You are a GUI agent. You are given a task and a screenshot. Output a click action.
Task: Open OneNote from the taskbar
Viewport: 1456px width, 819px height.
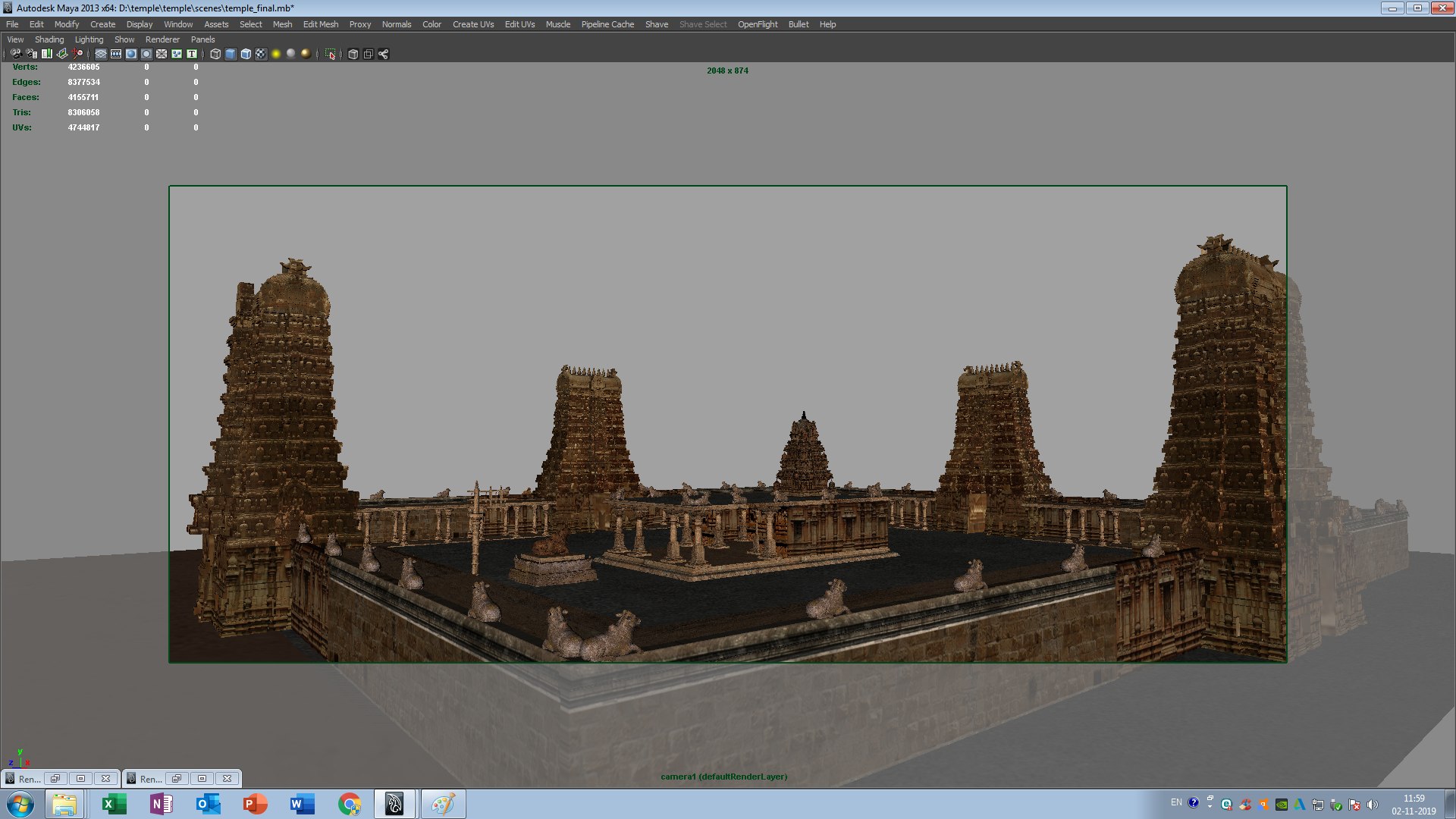[x=161, y=804]
